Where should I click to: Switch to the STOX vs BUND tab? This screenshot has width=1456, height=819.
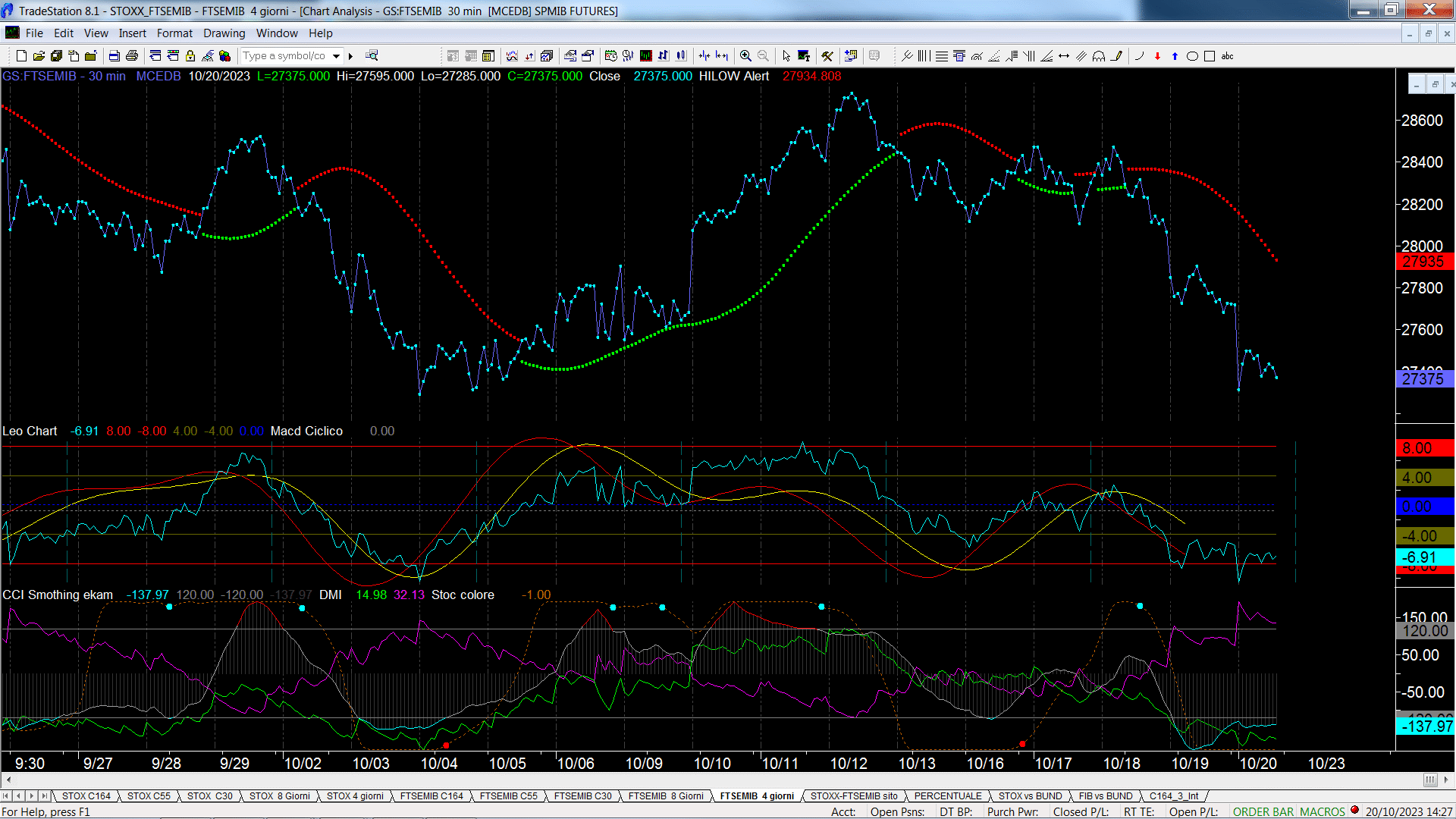1031,796
